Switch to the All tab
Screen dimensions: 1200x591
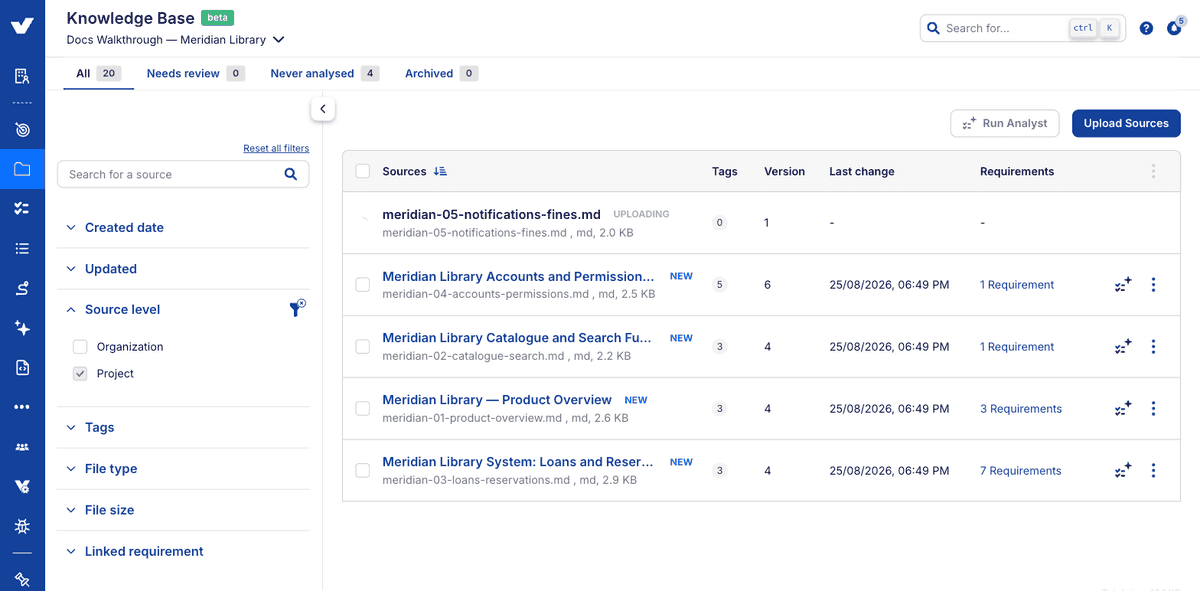pyautogui.click(x=98, y=73)
